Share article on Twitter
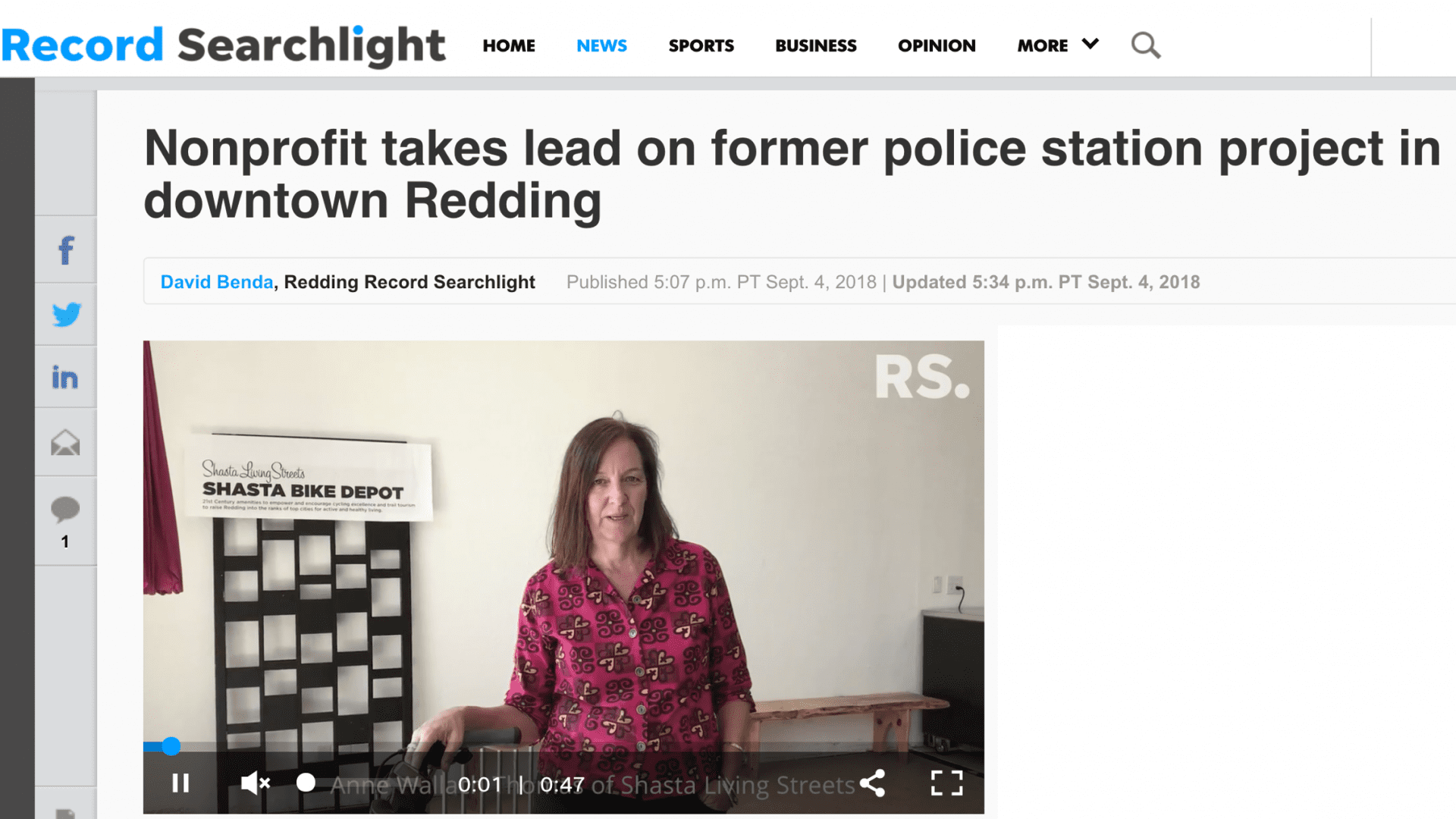This screenshot has width=1456, height=819. pos(66,314)
